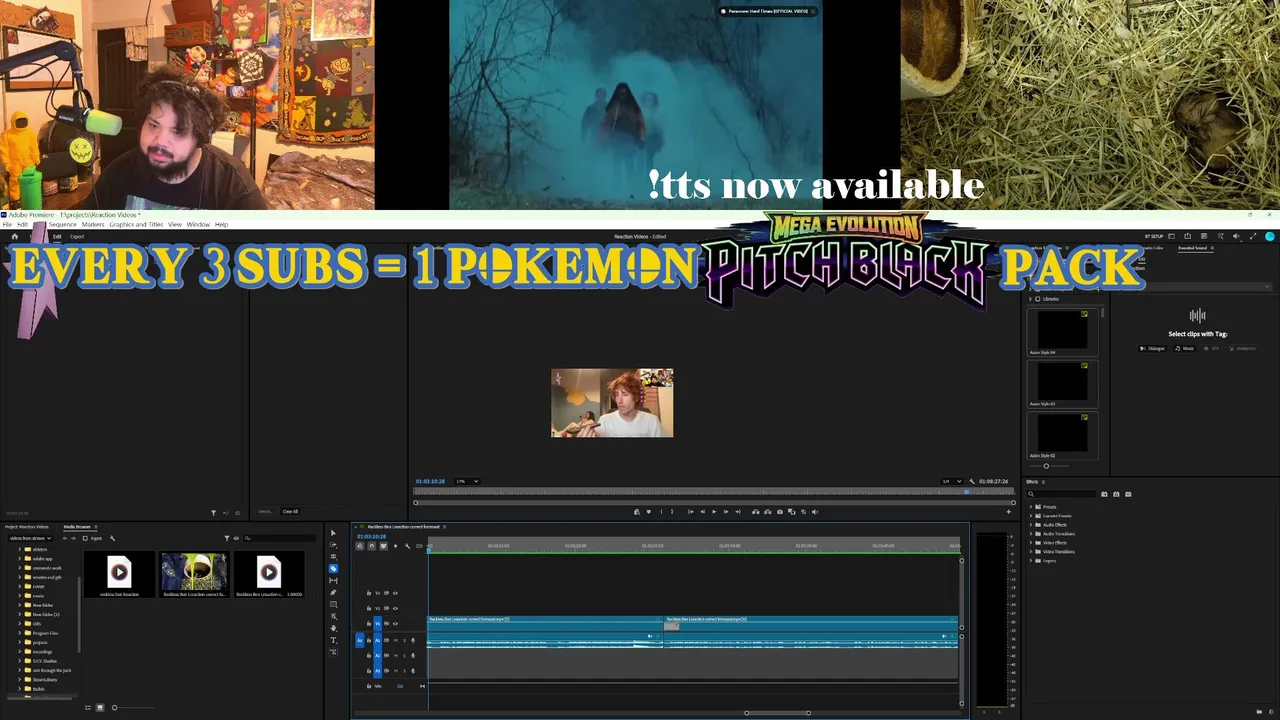
Task: Open the 'videos from stream' location dropdown
Action: pyautogui.click(x=31, y=538)
